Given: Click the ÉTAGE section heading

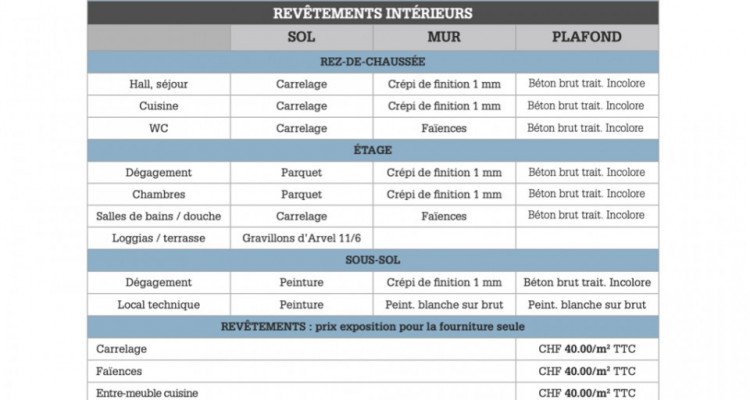Looking at the screenshot, I should (x=372, y=150).
